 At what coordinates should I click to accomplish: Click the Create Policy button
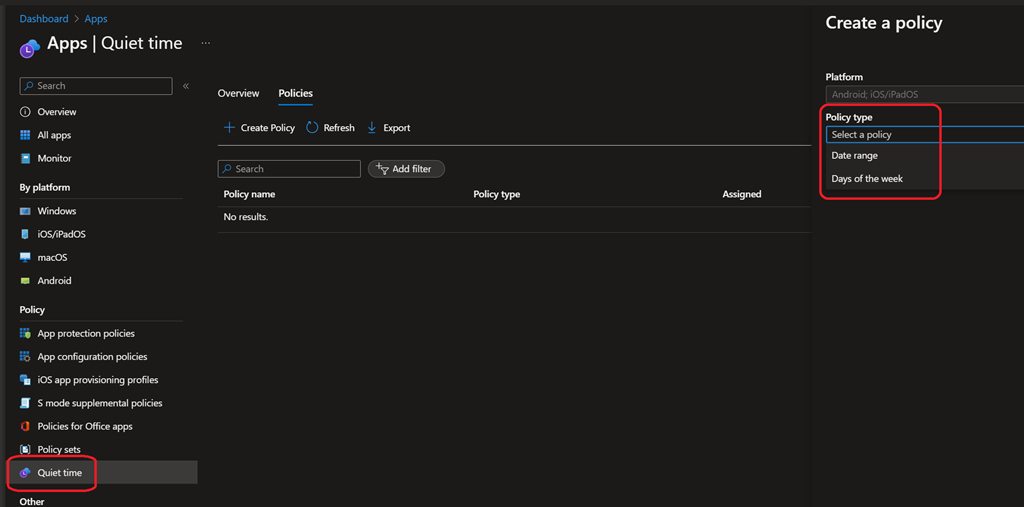(259, 128)
